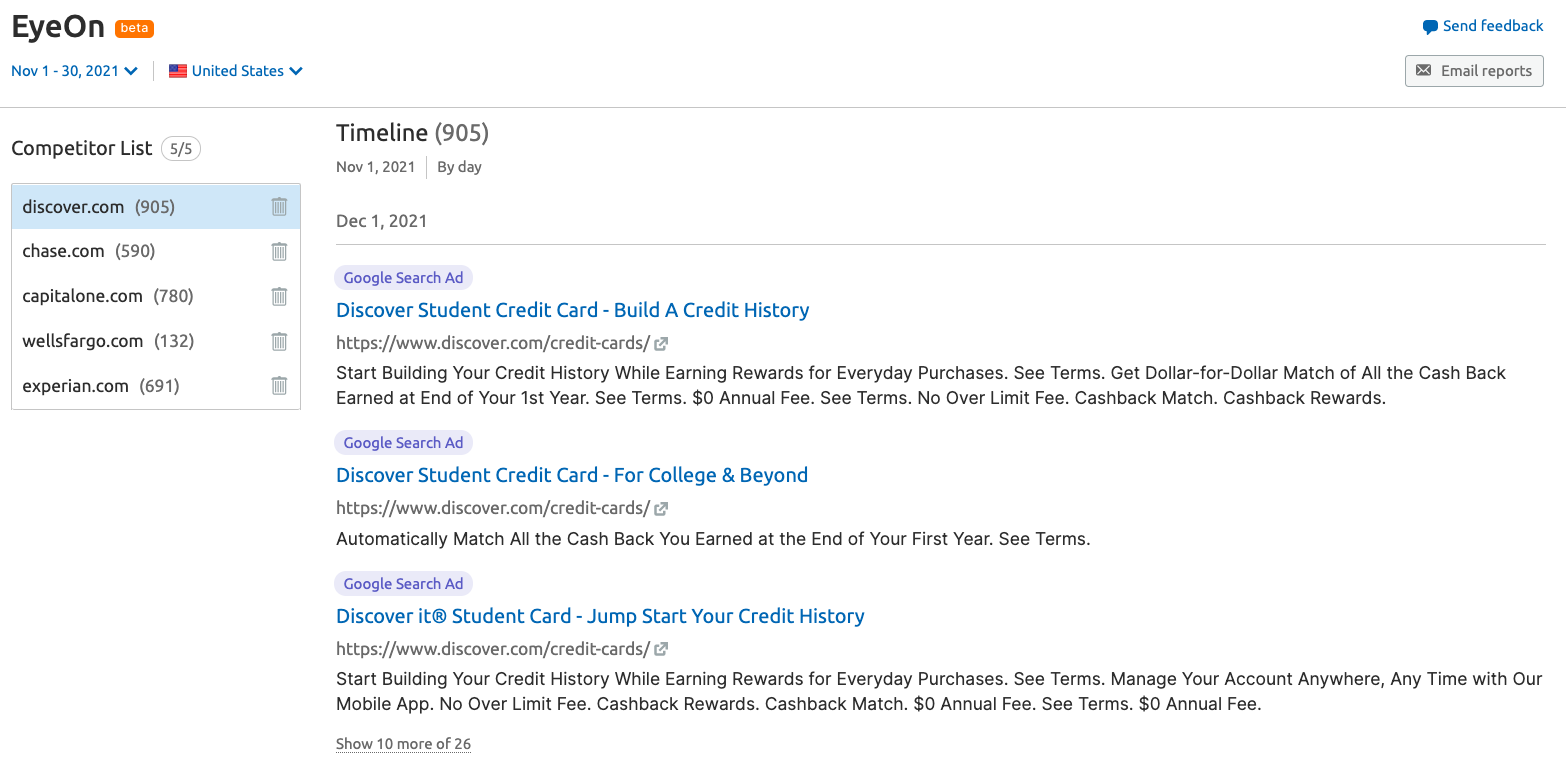Viewport: 1566px width, 784px height.
Task: Open external link icon for Jump Start ad URL
Action: [661, 649]
